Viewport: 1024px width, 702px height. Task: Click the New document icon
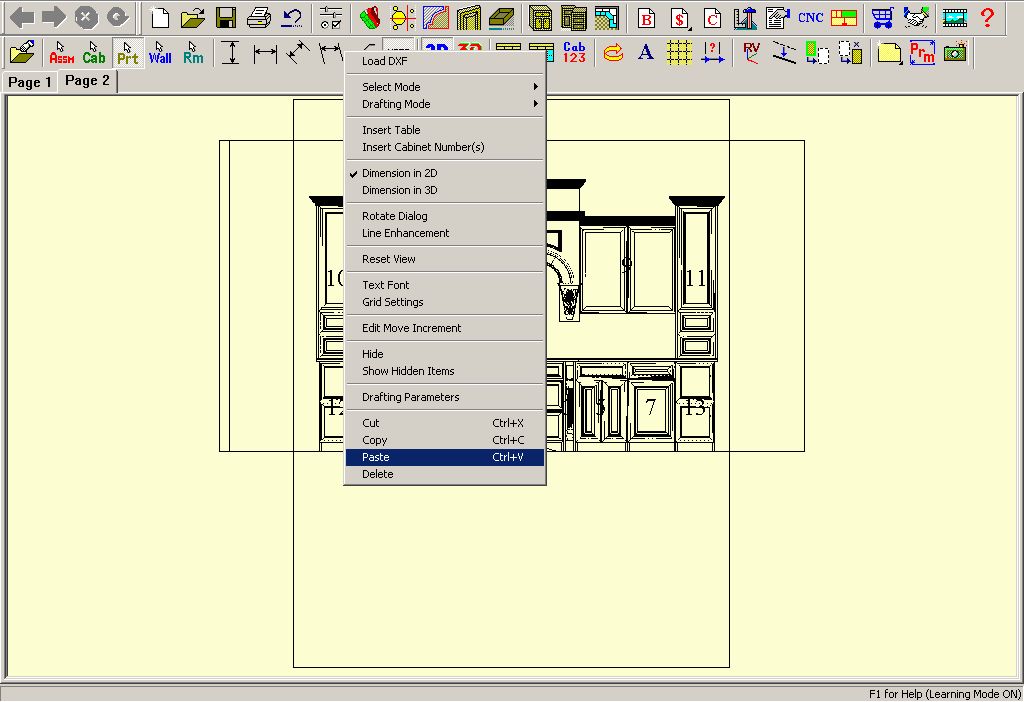pos(159,18)
